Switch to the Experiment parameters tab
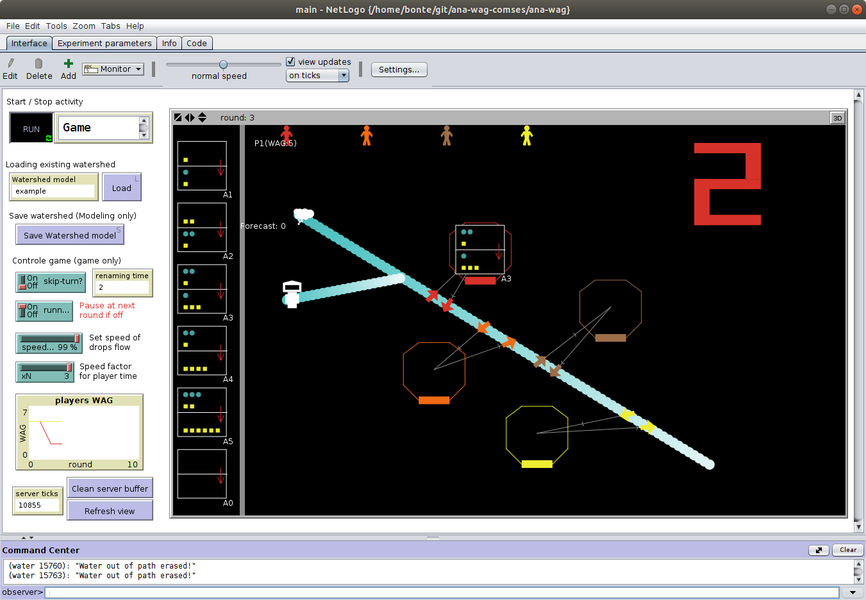Screen dimensions: 866x600 (104, 43)
